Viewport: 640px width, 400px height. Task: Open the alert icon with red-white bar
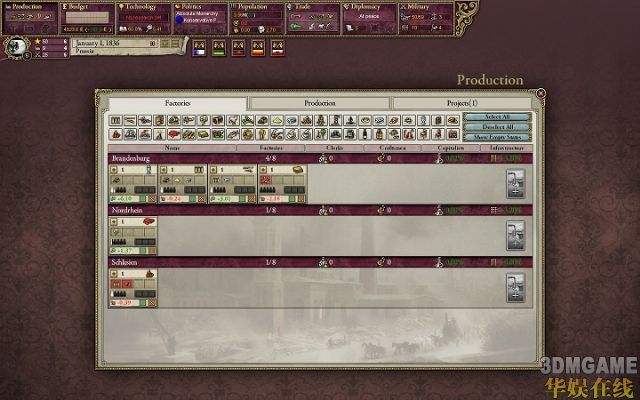278,48
